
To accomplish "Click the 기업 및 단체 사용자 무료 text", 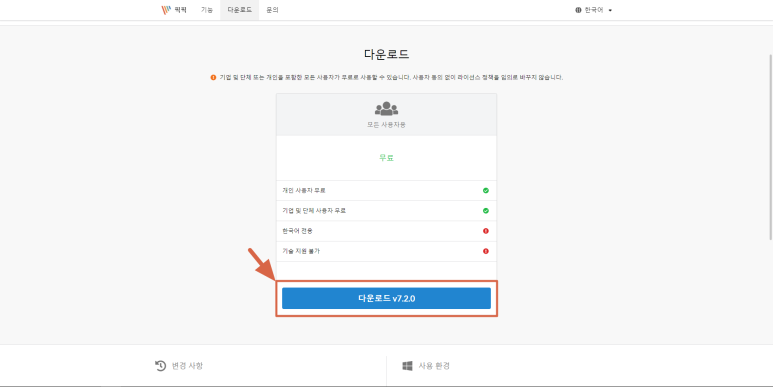I will [x=314, y=211].
